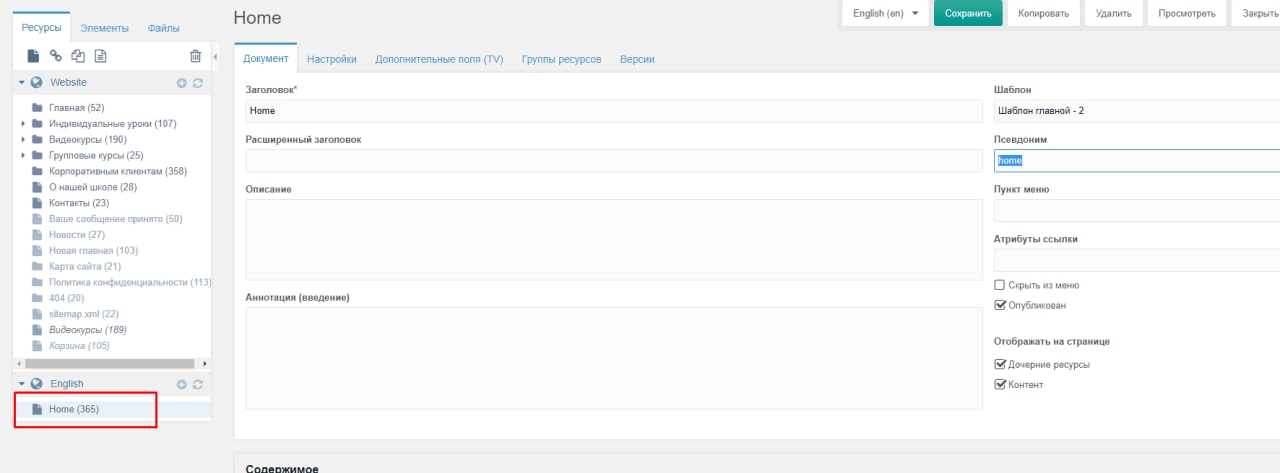Select italic Видеокурсы (189) resource

click(x=87, y=330)
